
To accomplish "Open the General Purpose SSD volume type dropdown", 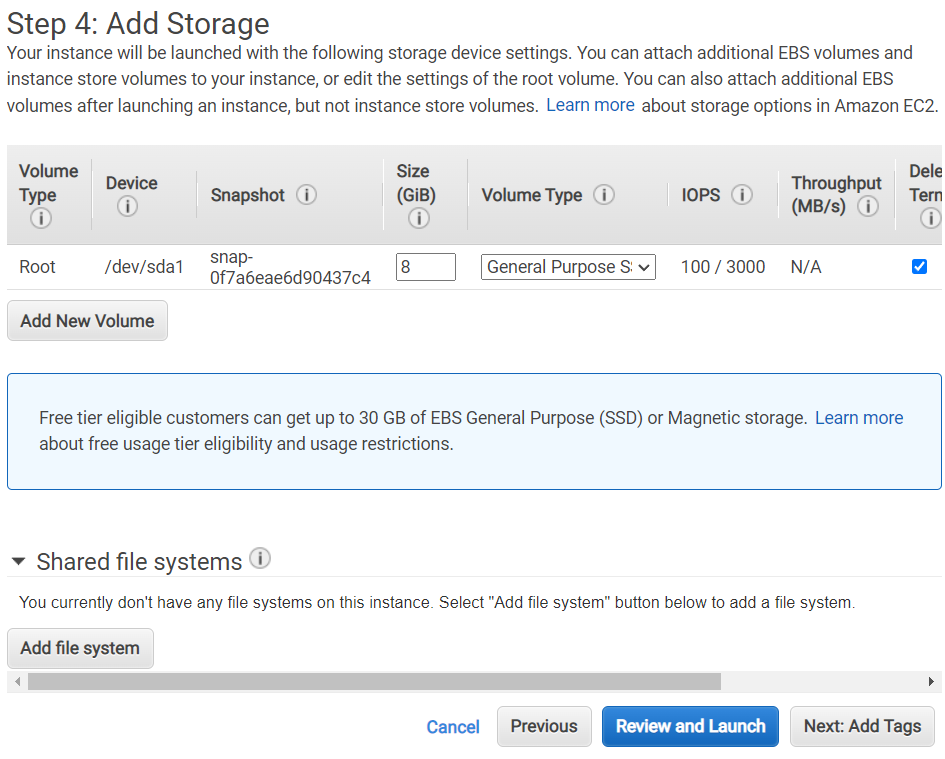I will [x=568, y=267].
